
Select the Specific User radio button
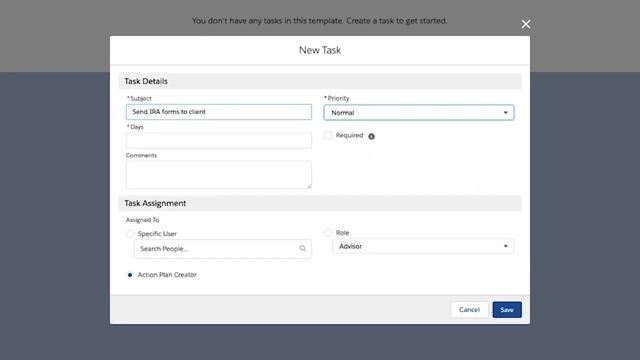130,234
